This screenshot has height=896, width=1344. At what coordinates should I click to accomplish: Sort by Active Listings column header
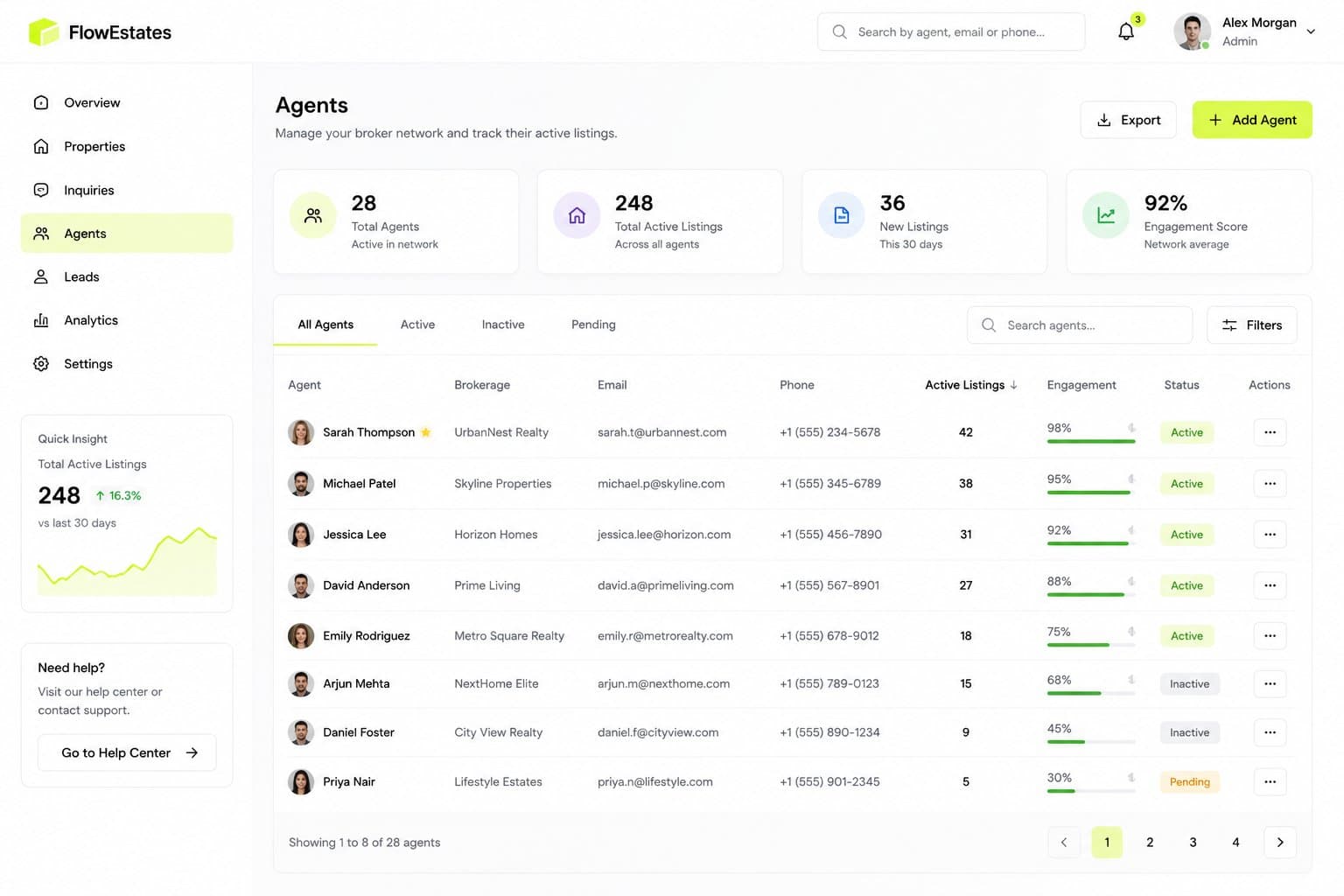coord(971,385)
